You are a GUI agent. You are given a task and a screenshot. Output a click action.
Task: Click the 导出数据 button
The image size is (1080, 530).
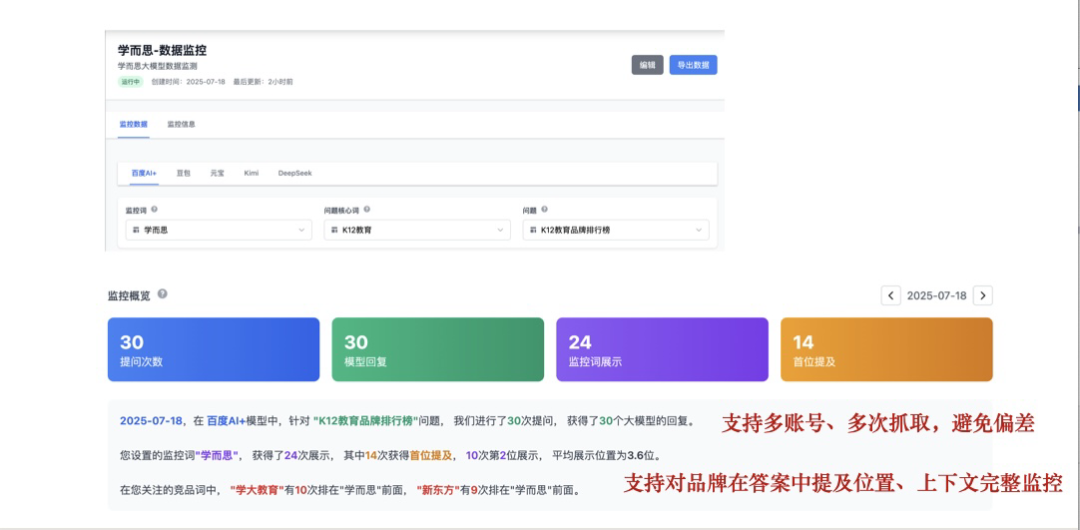click(x=693, y=65)
